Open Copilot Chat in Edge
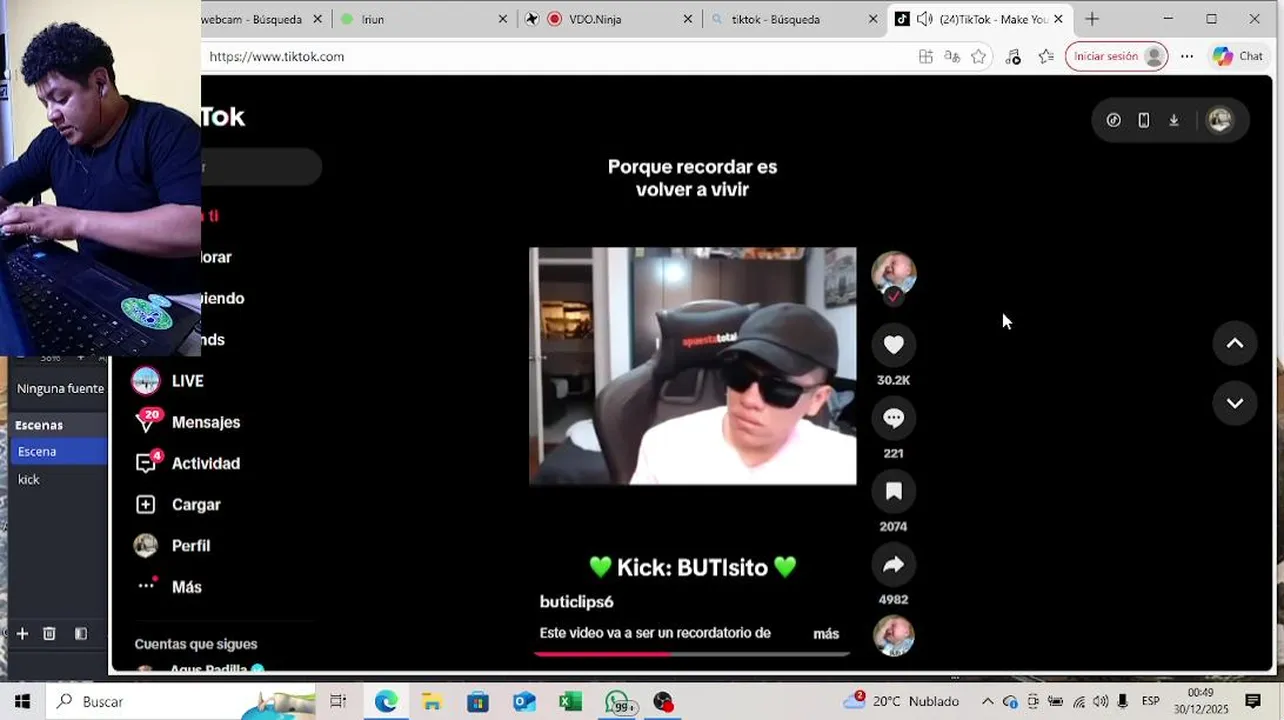1284x720 pixels. point(1238,56)
